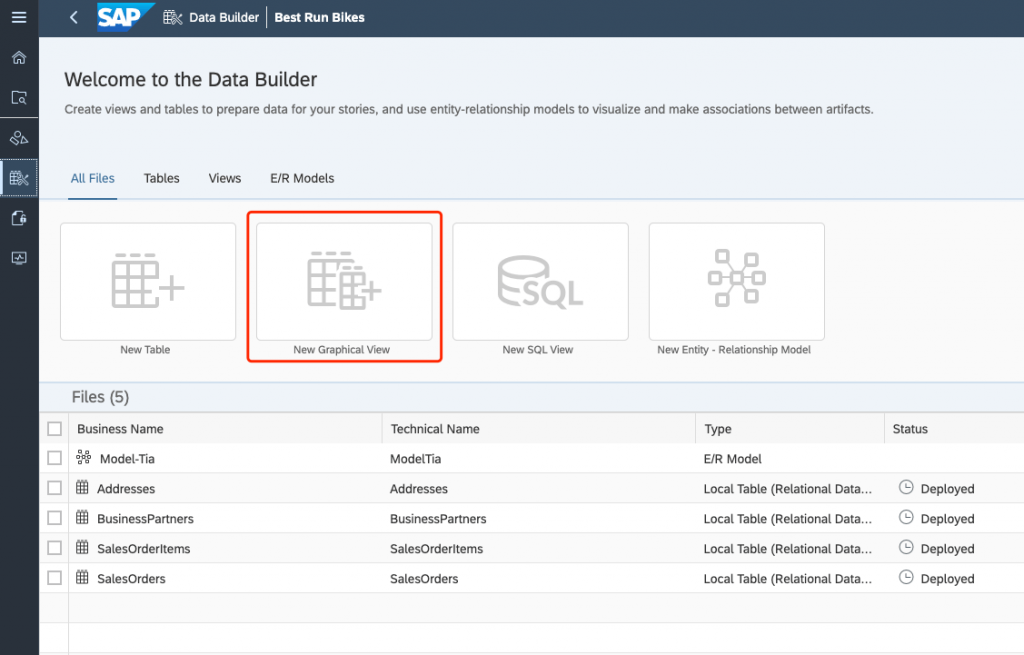Click the Data Builder header icon
Viewport: 1024px width, 655px height.
(x=172, y=18)
